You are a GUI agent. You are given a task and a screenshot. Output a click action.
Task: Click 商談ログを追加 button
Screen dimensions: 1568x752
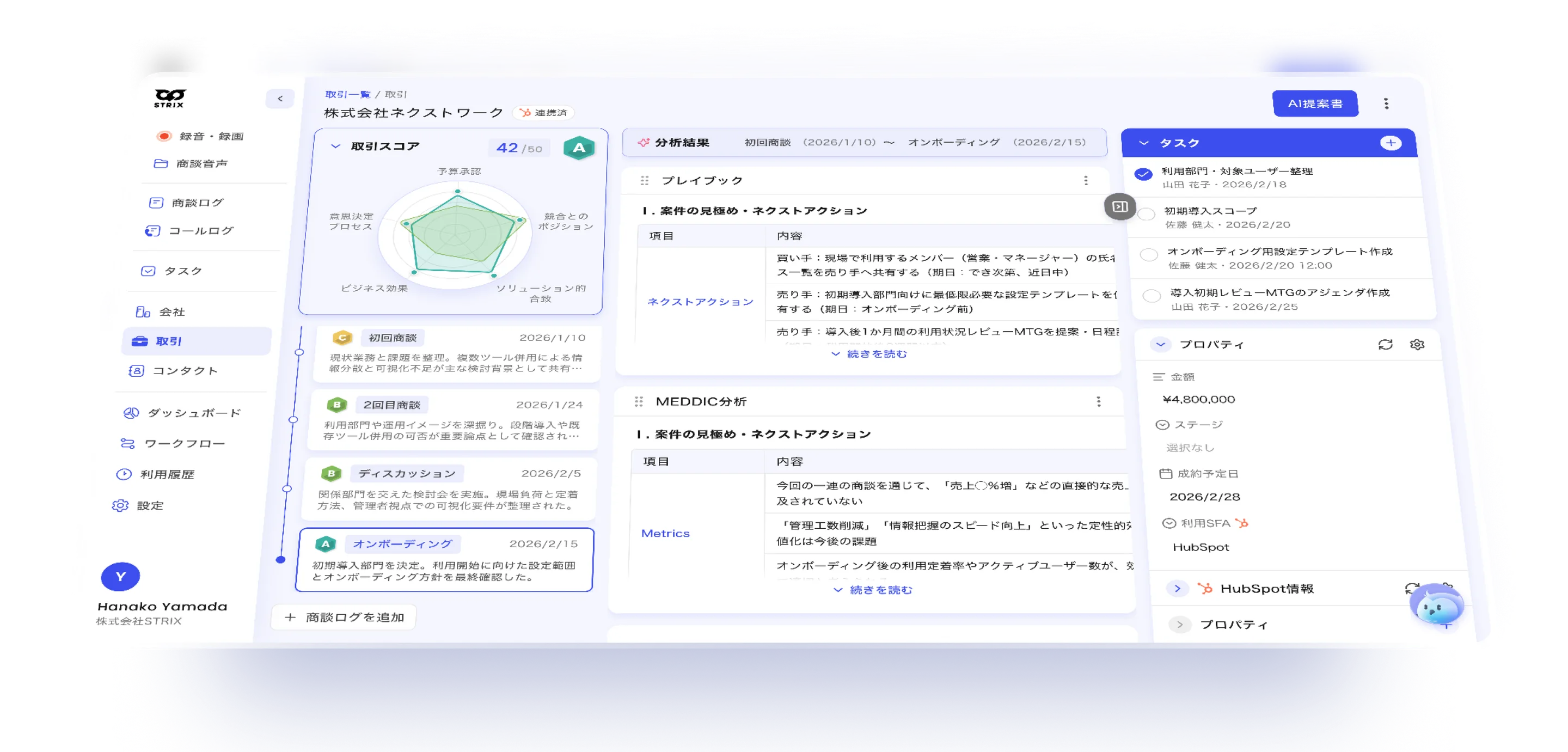[345, 618]
